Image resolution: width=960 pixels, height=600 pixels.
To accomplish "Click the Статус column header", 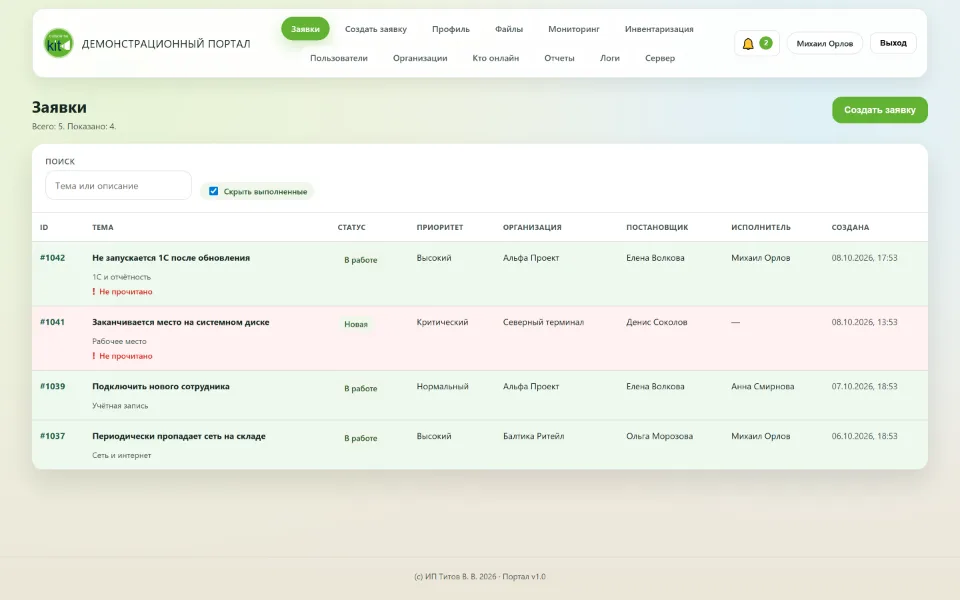I will (351, 227).
